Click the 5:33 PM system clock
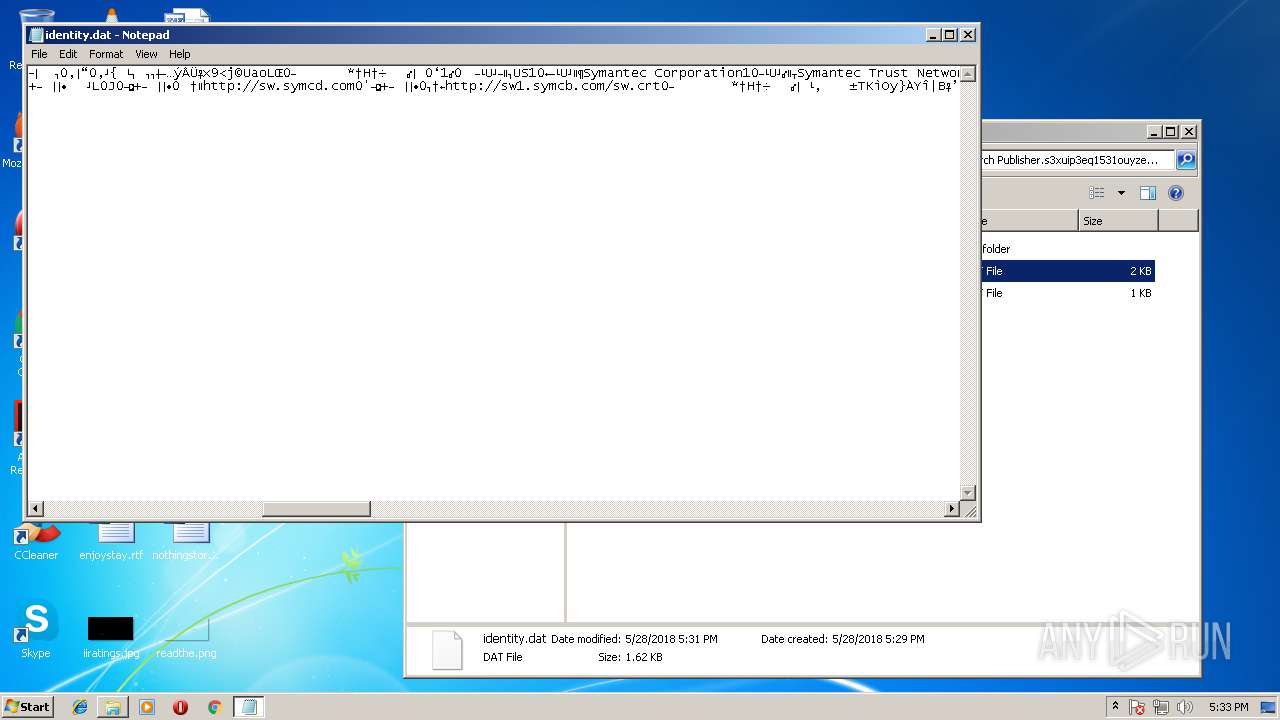Image resolution: width=1280 pixels, height=720 pixels. [x=1228, y=707]
